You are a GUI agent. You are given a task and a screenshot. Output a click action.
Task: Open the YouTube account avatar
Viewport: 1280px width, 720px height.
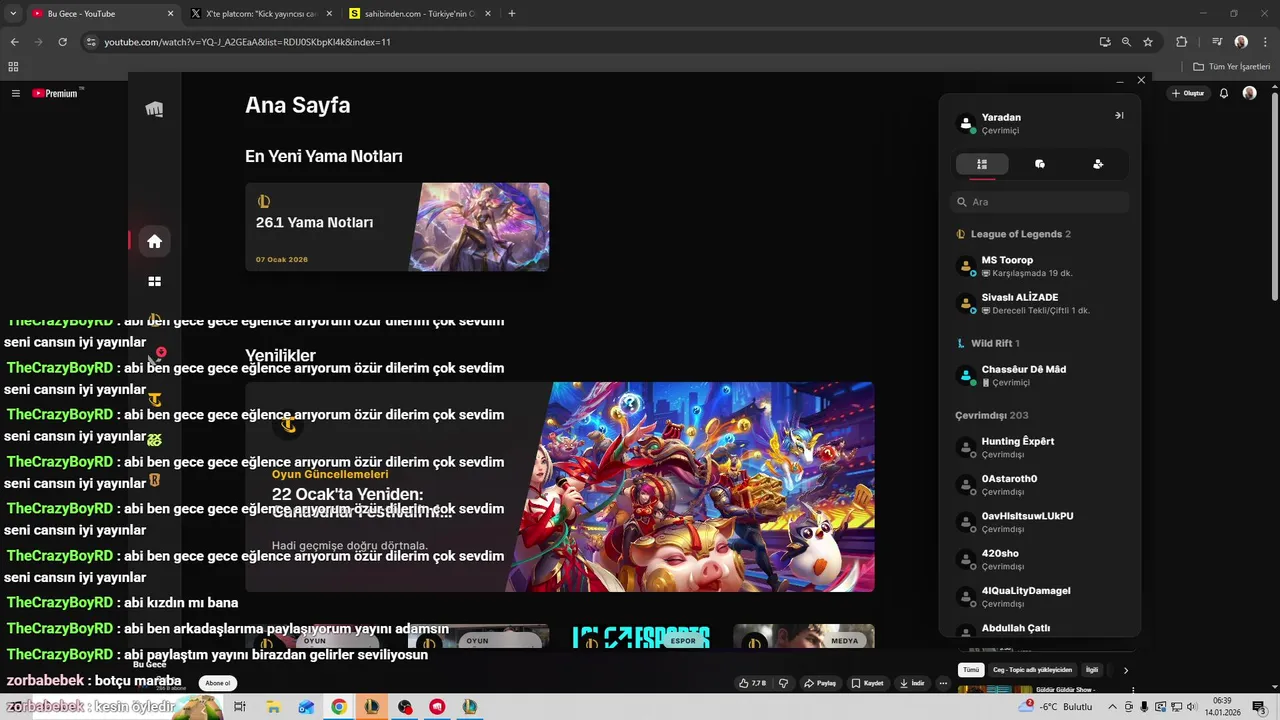pyautogui.click(x=1250, y=93)
